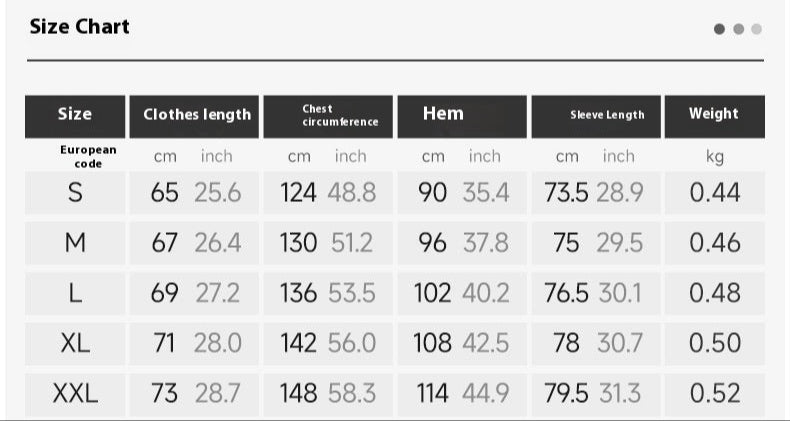Select the Size column header
This screenshot has width=790, height=421.
pyautogui.click(x=75, y=114)
